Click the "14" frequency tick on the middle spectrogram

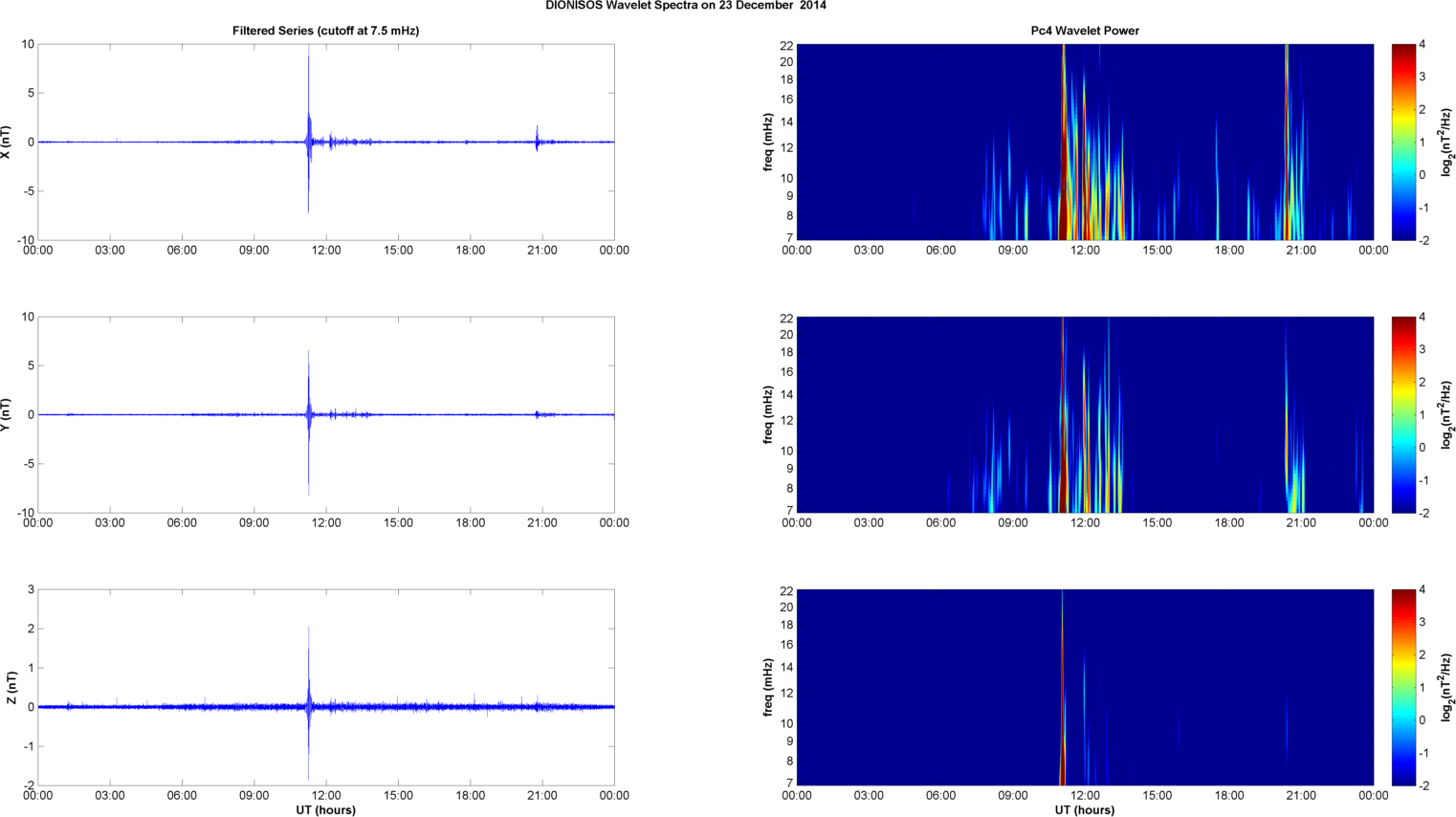[786, 394]
